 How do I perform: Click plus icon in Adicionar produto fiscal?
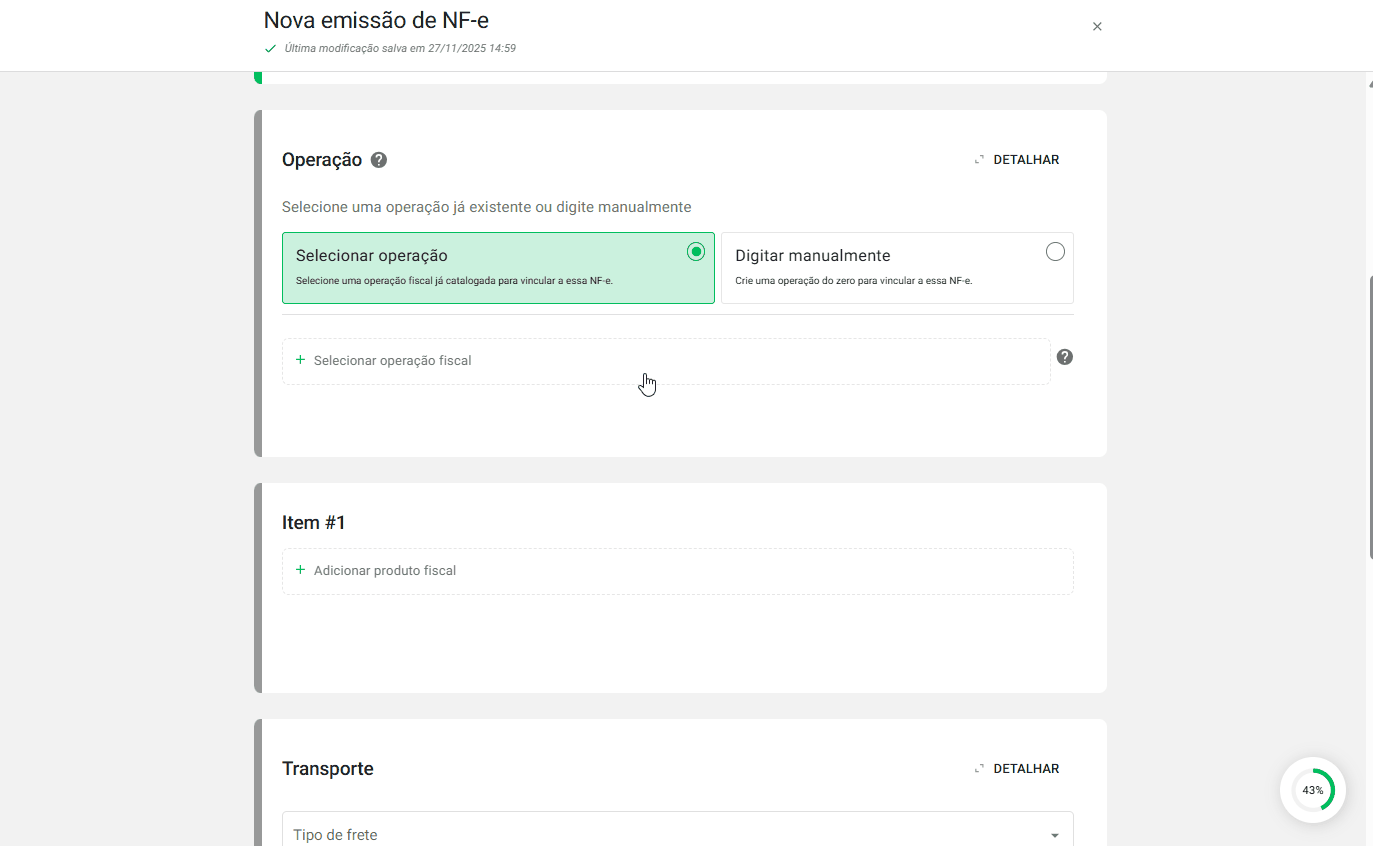[299, 570]
